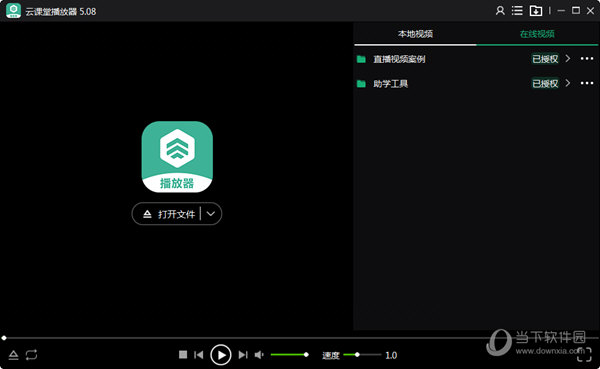Click the playback progress bar handle
Image resolution: width=600 pixels, height=369 pixels.
tap(4, 338)
